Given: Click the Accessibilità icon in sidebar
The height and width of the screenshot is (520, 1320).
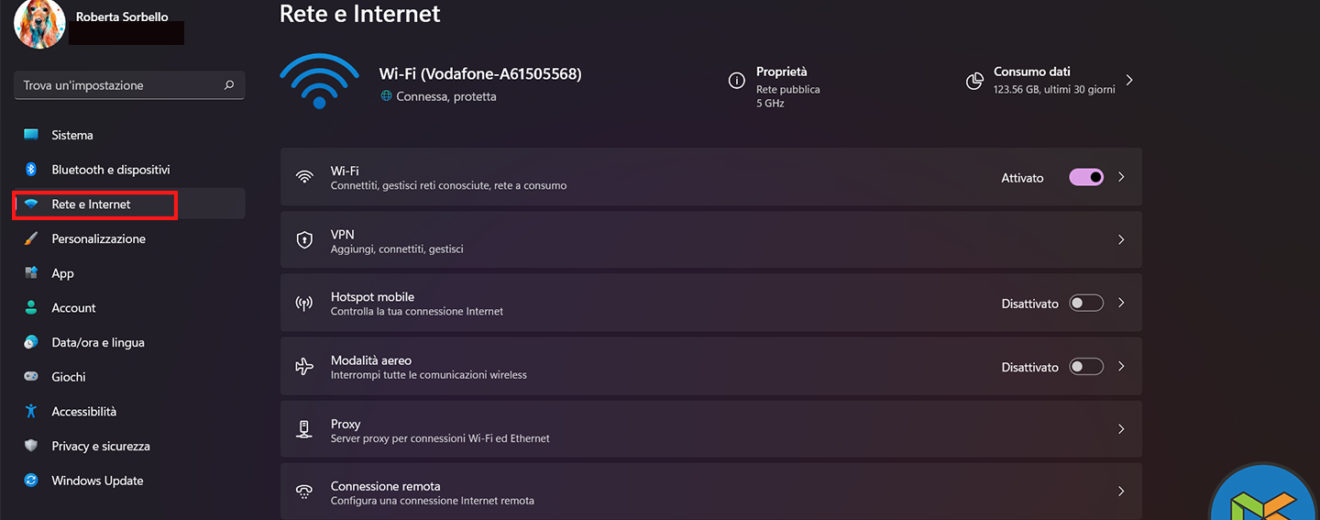Looking at the screenshot, I should pyautogui.click(x=31, y=411).
